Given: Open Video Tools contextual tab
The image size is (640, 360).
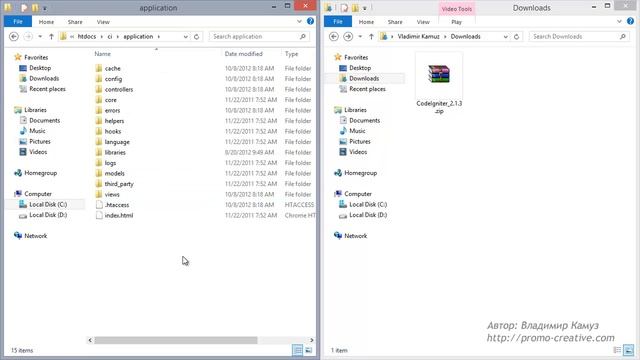Looking at the screenshot, I should (457, 9).
